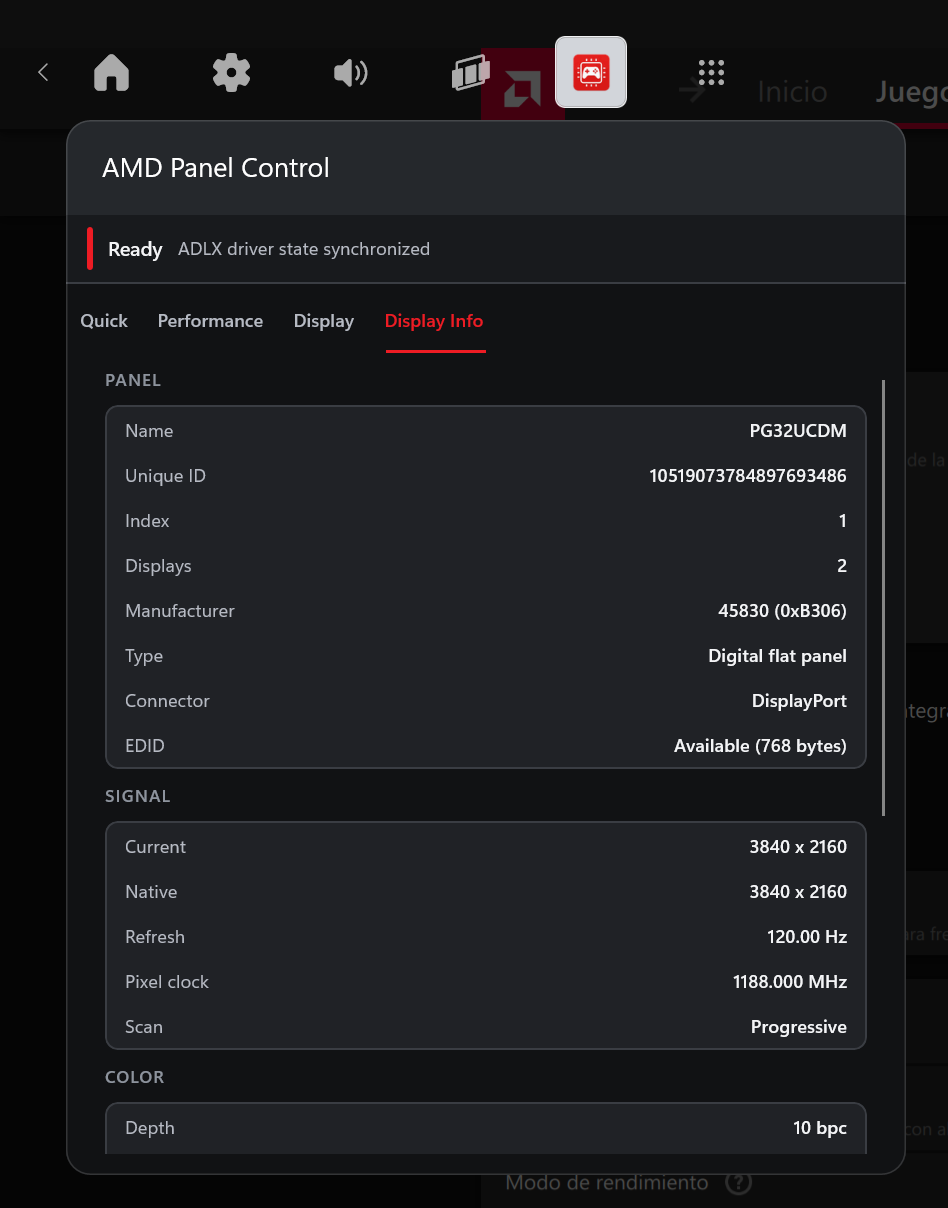Open Juegos tab in background window
Viewport: 948px width, 1208px height.
click(x=911, y=92)
